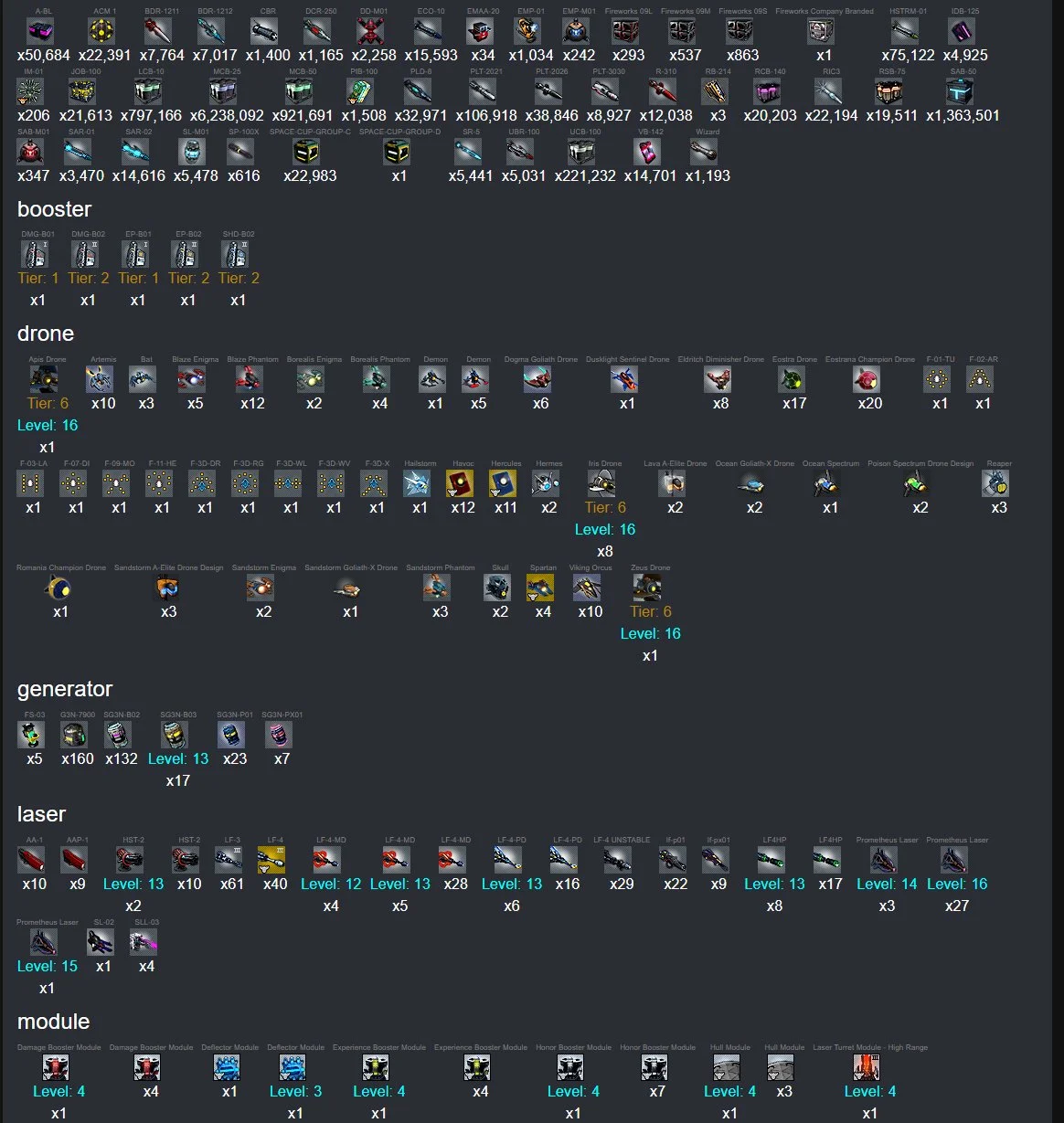The image size is (1064, 1123).
Task: Click the Laser Turret Module icon
Action: [x=867, y=1066]
